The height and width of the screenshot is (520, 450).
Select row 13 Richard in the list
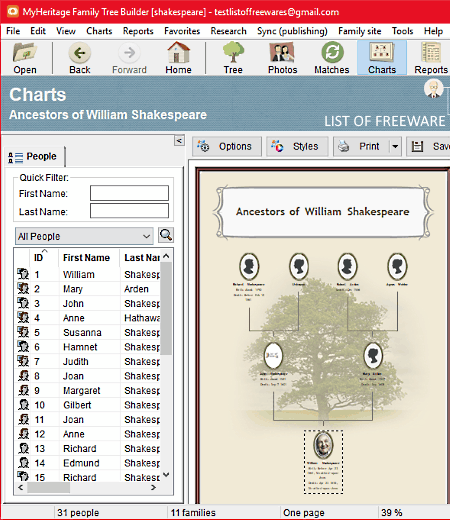coord(88,448)
